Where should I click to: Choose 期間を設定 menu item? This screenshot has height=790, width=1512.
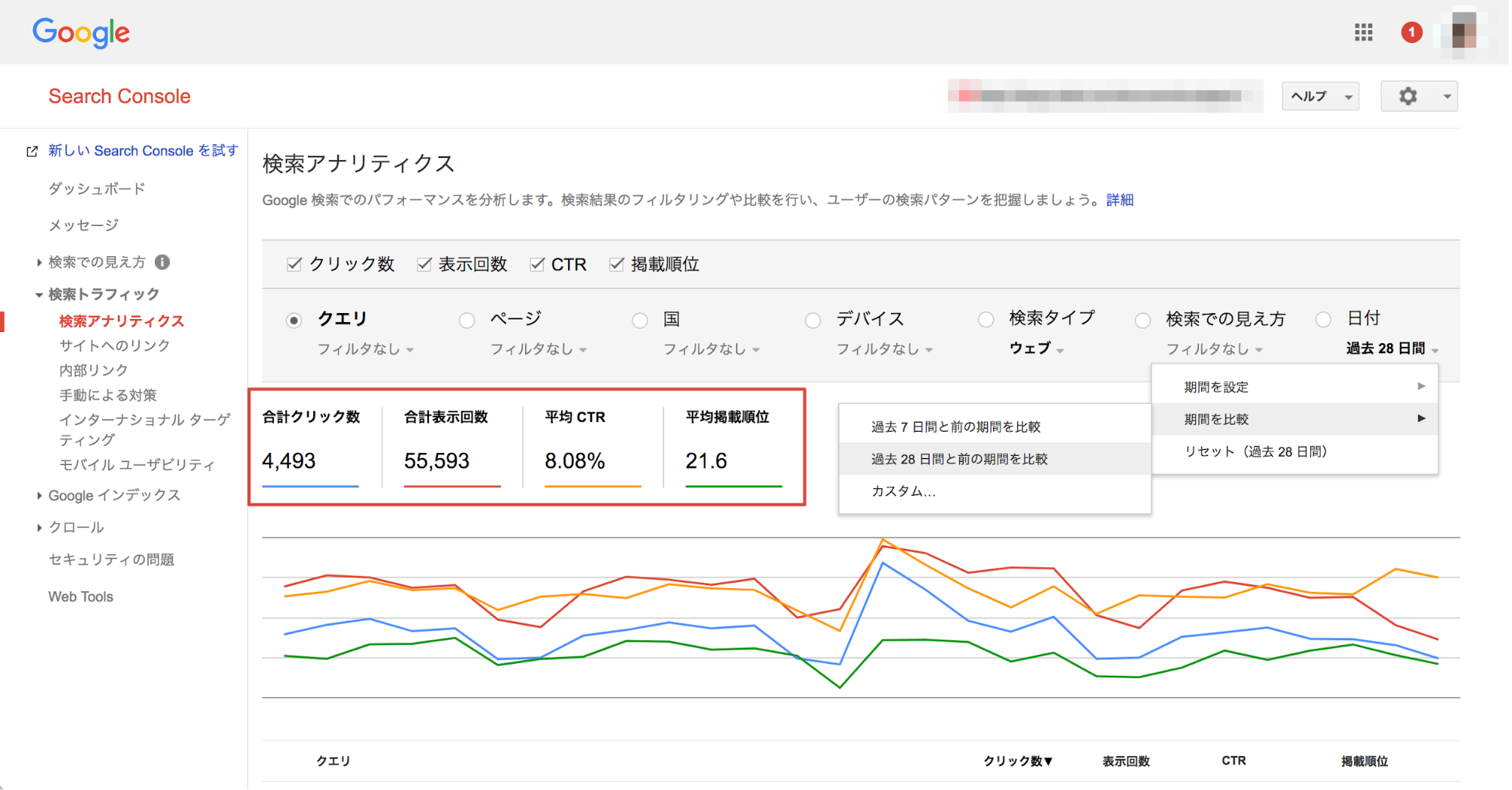(x=1294, y=387)
